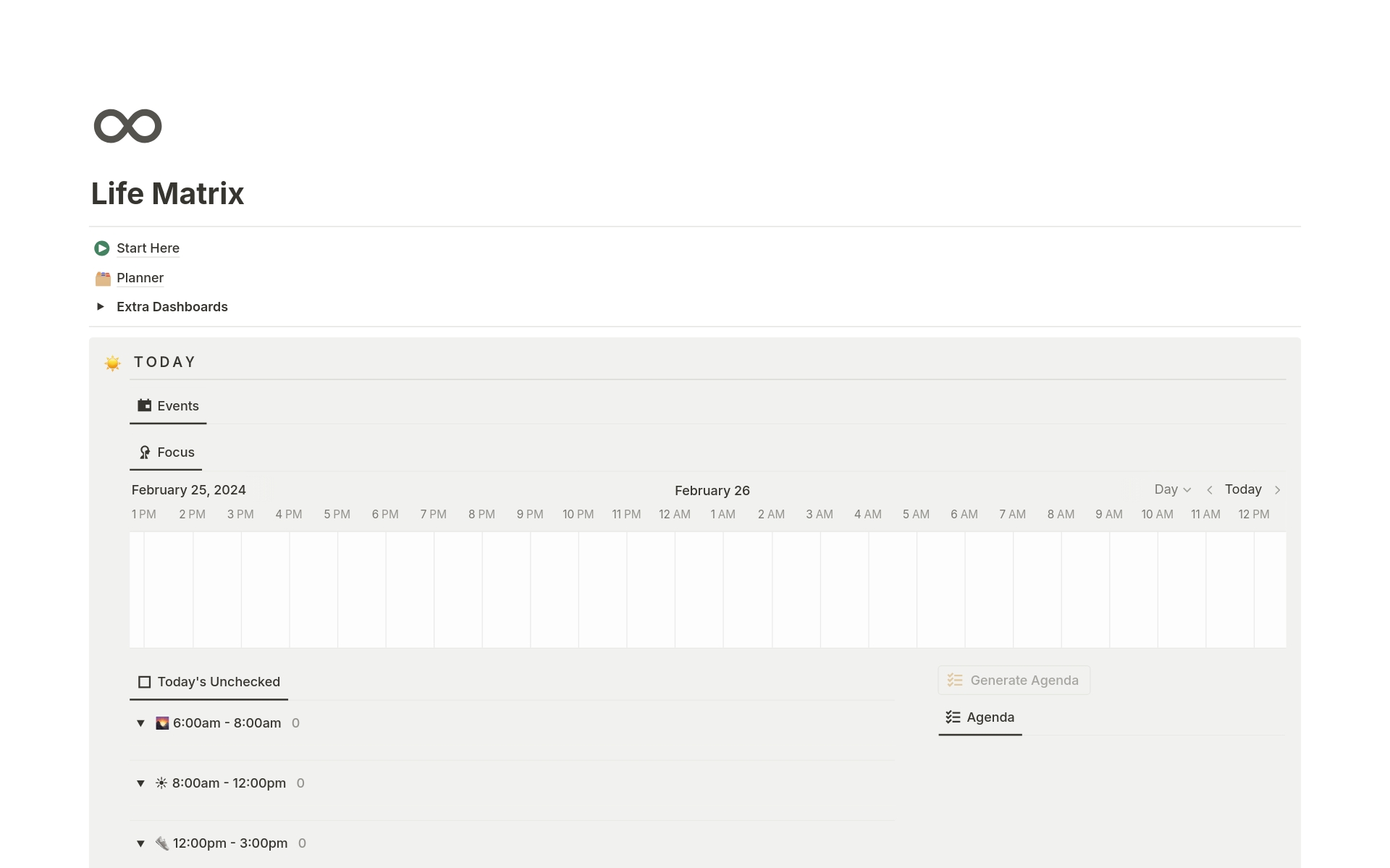The image size is (1390, 868).
Task: Switch to the Events tab
Action: click(169, 406)
